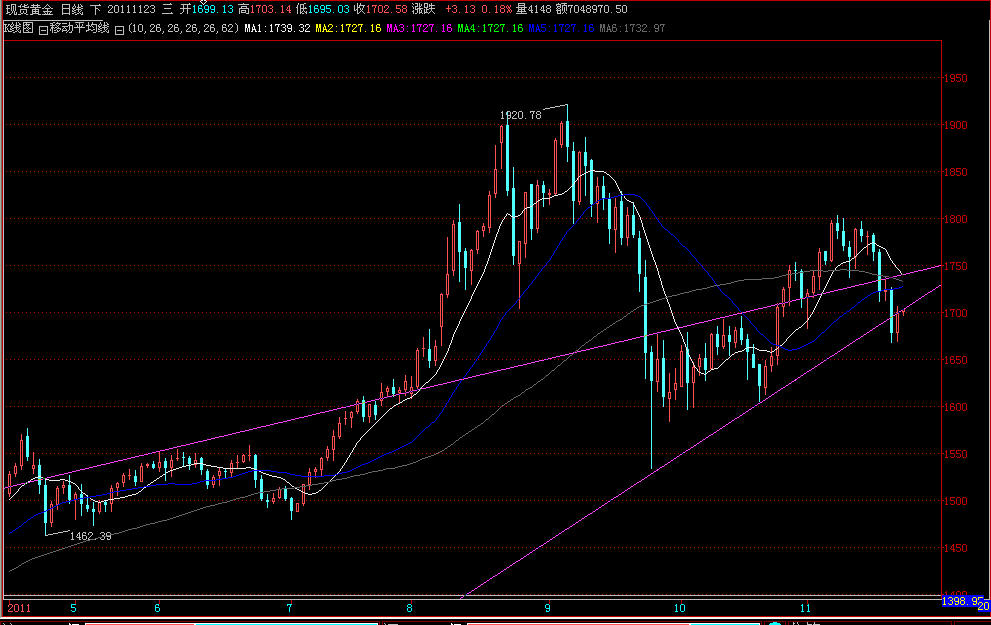Select the magenta MA3 legend entry

point(420,28)
